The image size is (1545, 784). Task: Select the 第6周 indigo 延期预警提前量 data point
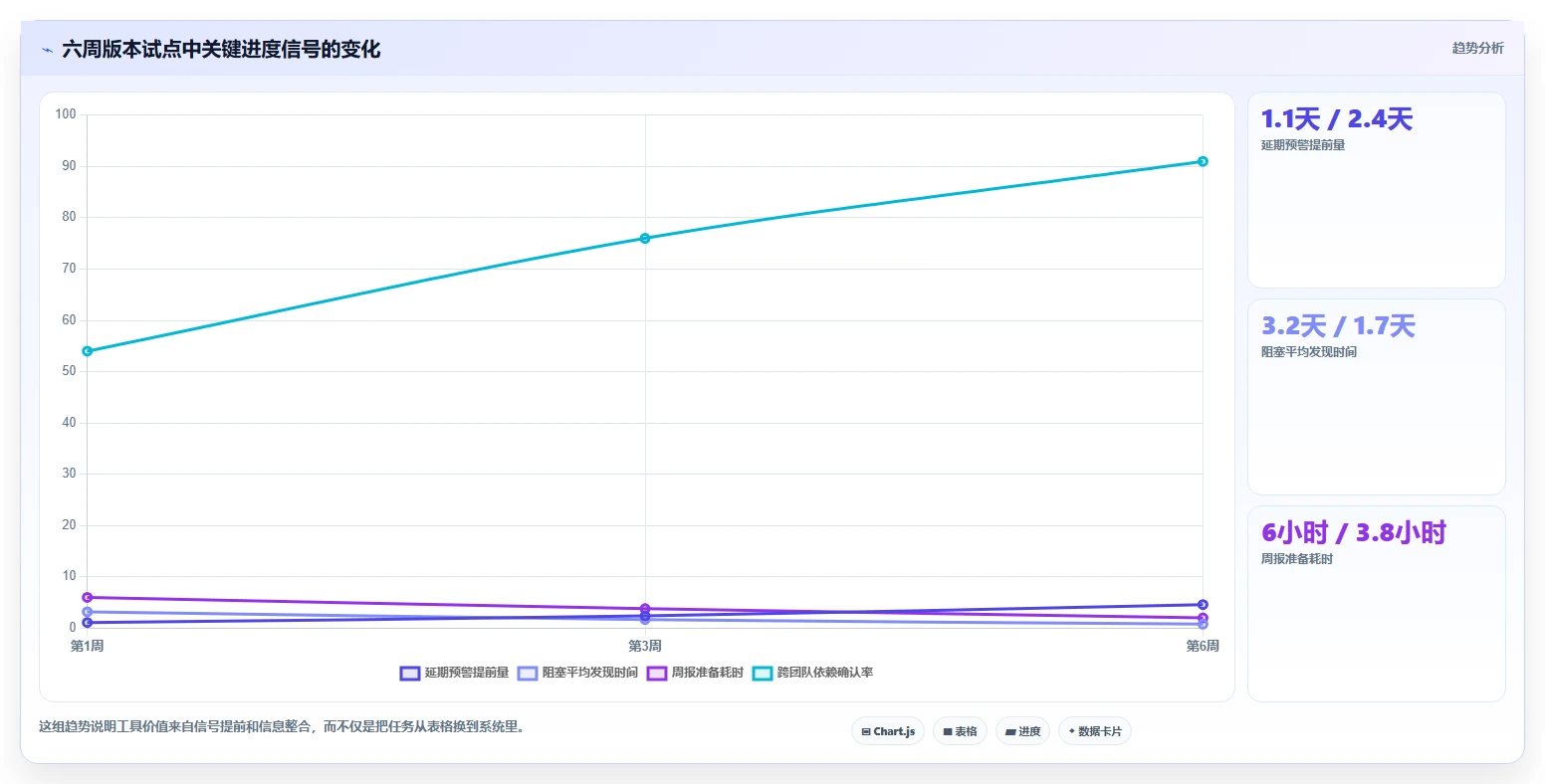1203,605
